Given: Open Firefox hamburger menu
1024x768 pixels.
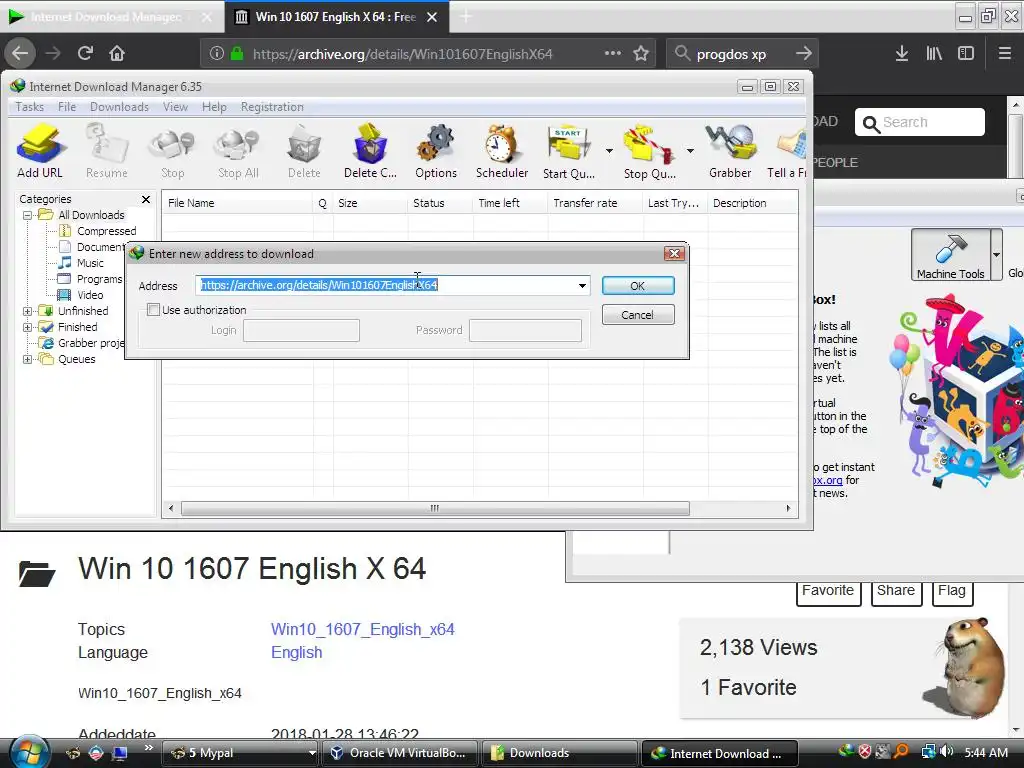Looking at the screenshot, I should pyautogui.click(x=1005, y=54).
